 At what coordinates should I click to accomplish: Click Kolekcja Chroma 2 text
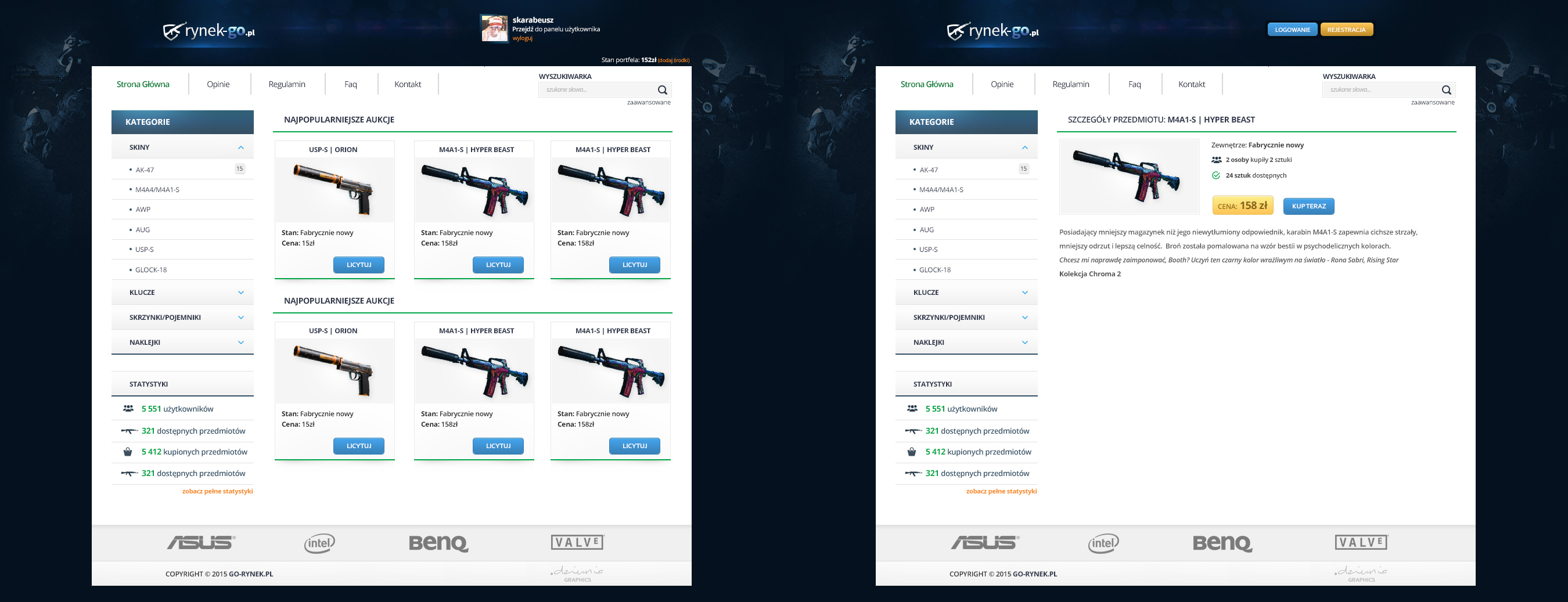(x=1089, y=274)
